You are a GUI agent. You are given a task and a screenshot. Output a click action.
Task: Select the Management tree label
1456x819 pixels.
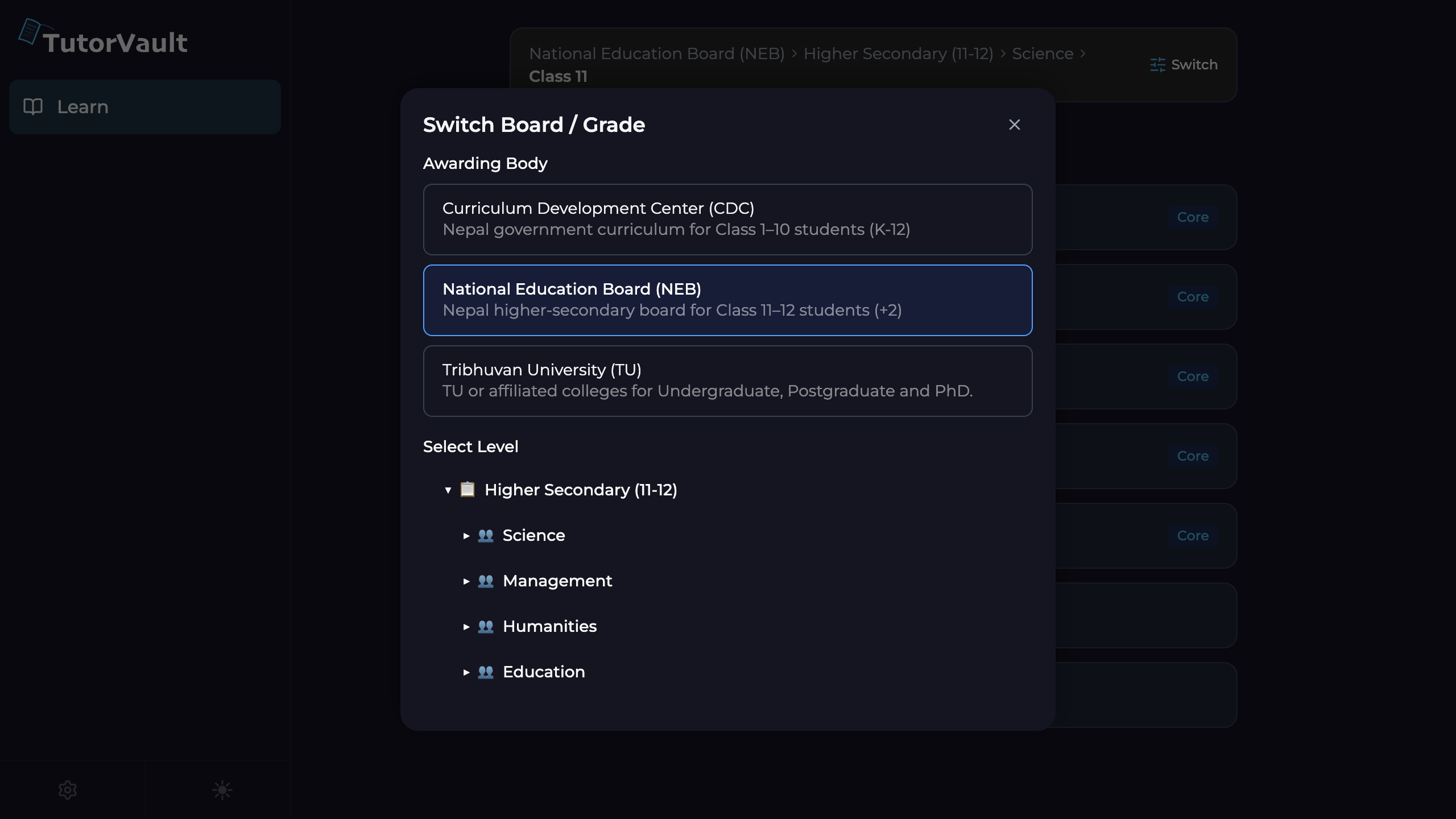pos(557,581)
